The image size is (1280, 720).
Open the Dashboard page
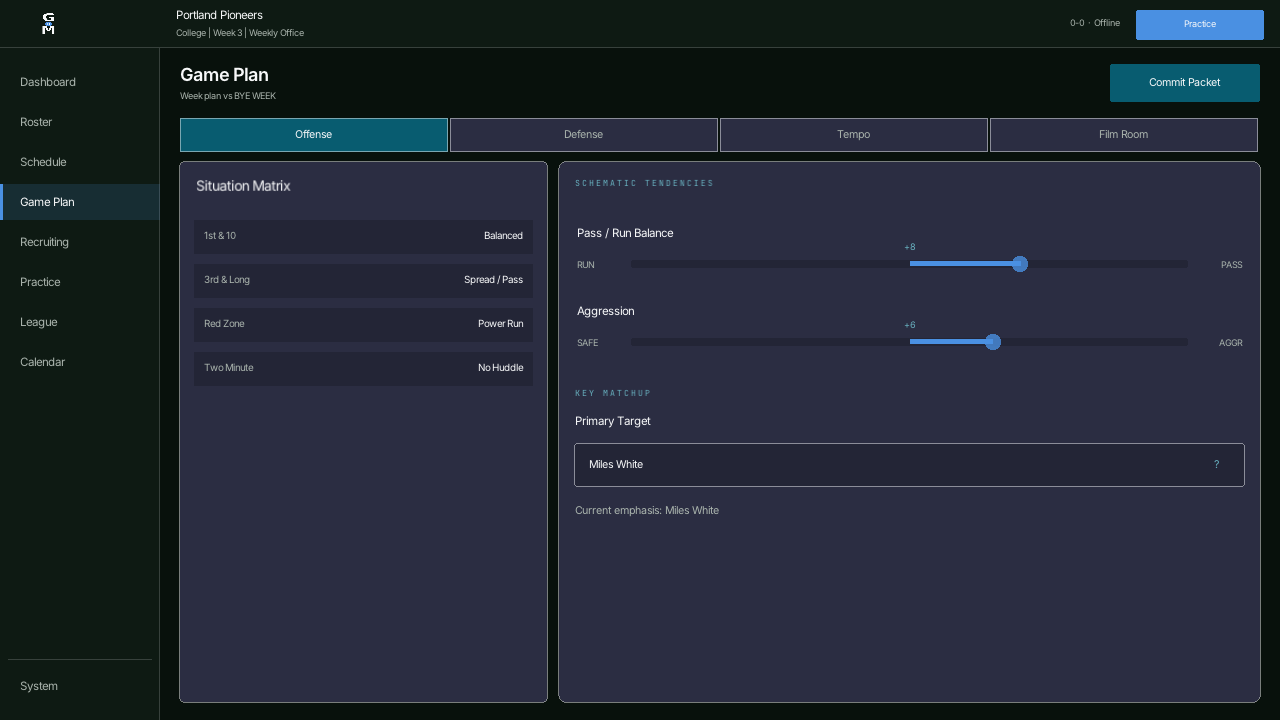[80, 82]
